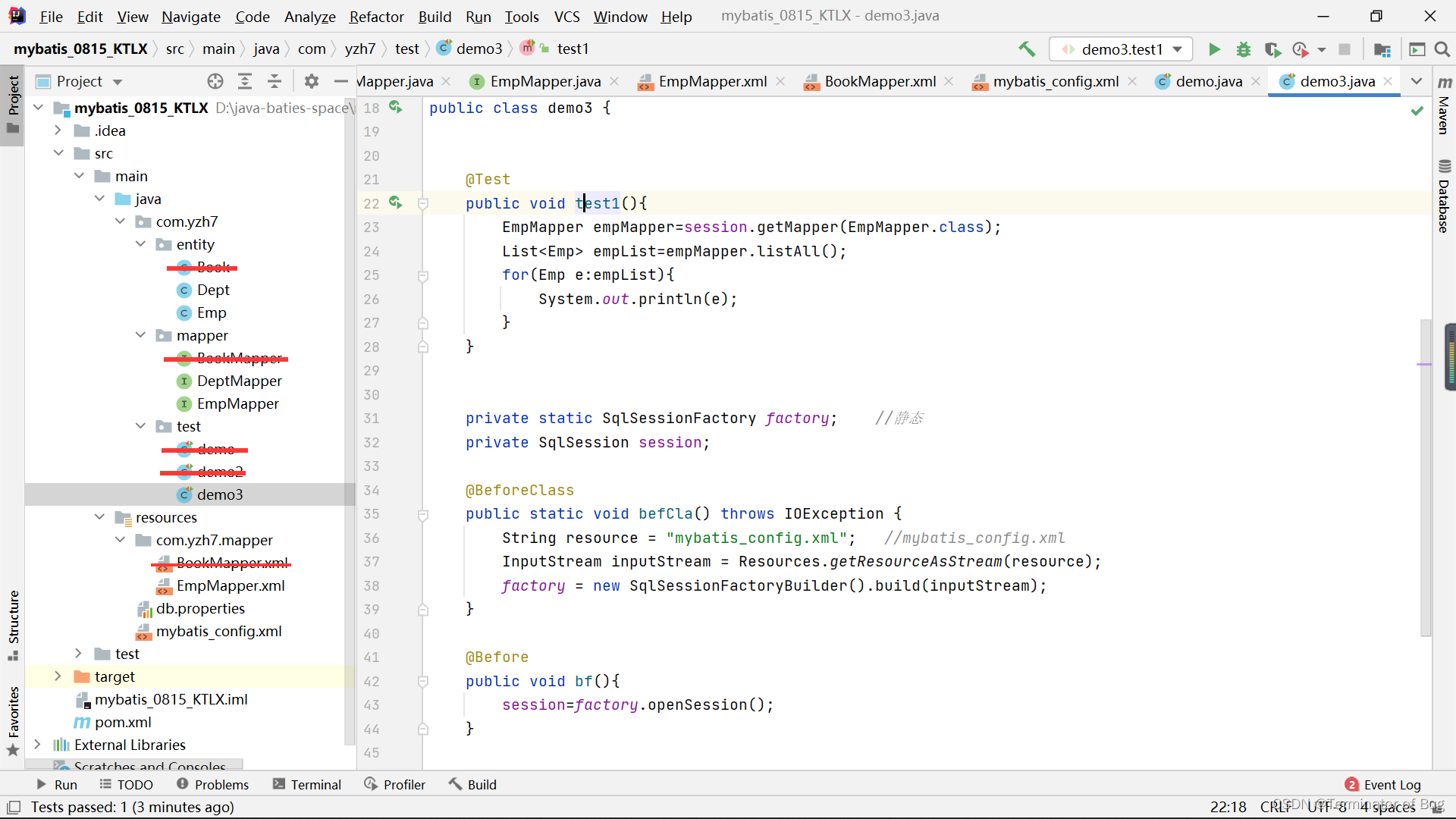
Task: Open the Run tool window button
Action: [56, 785]
